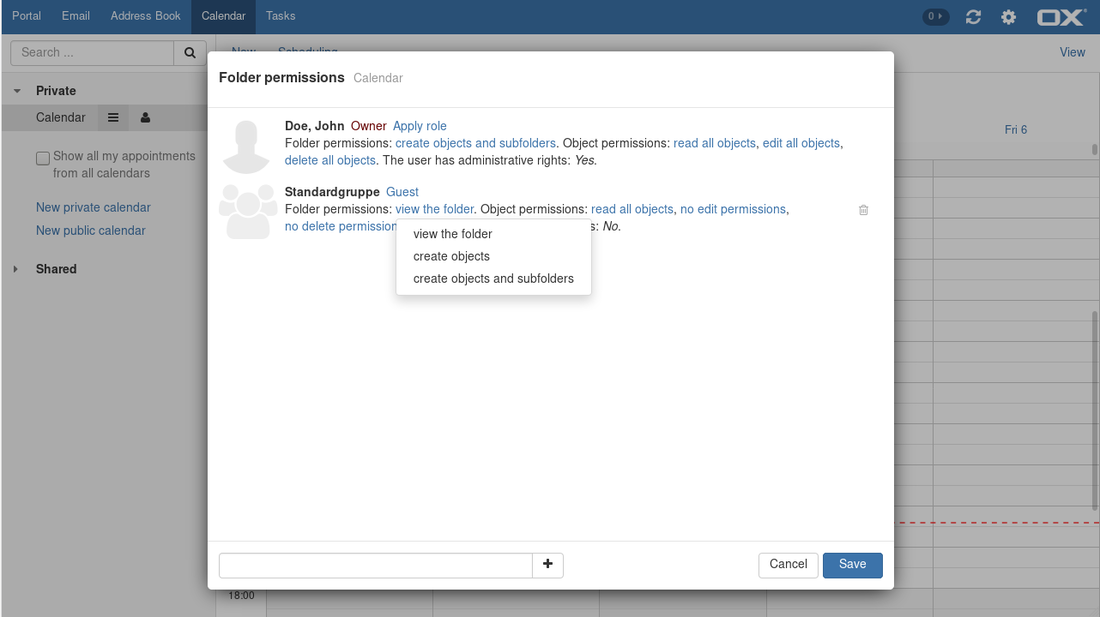Select 'create objects' from the menu

(451, 256)
